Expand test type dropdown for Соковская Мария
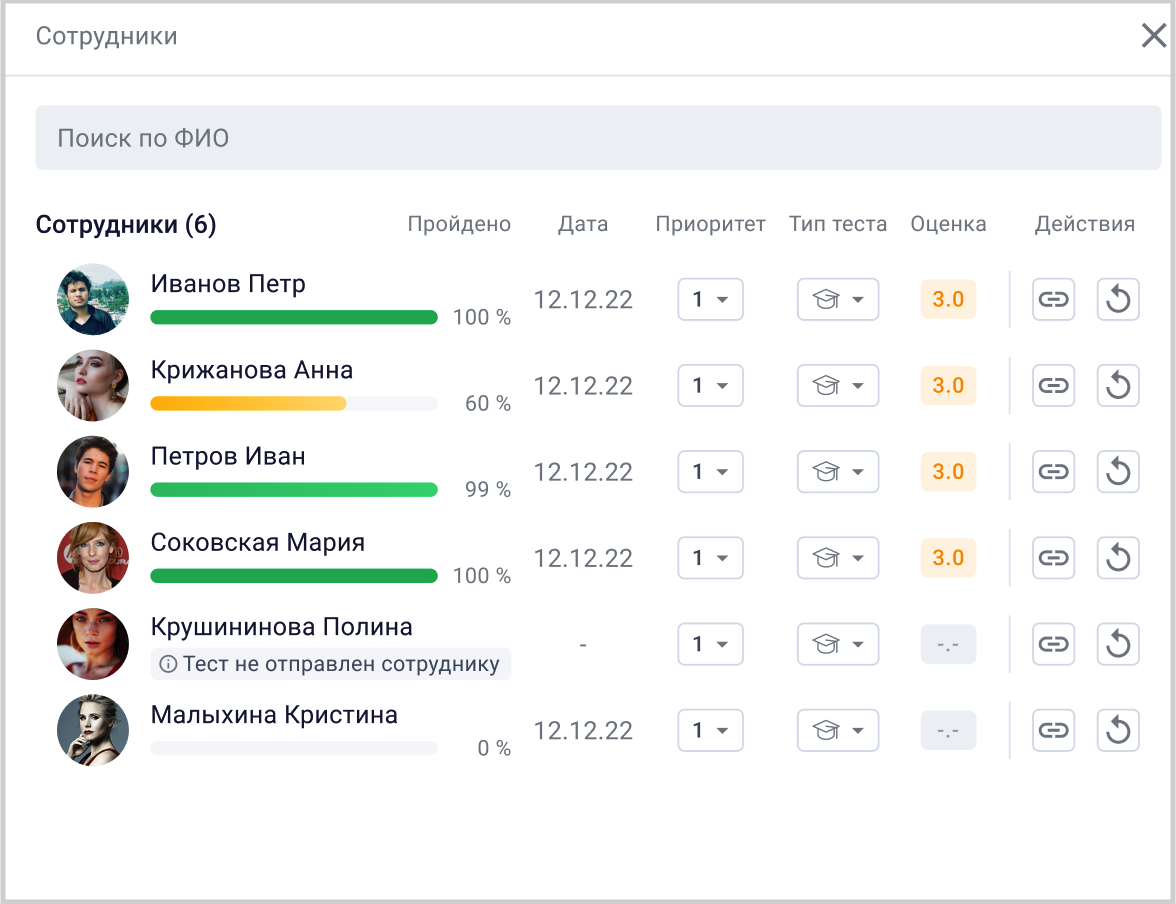 click(x=838, y=557)
